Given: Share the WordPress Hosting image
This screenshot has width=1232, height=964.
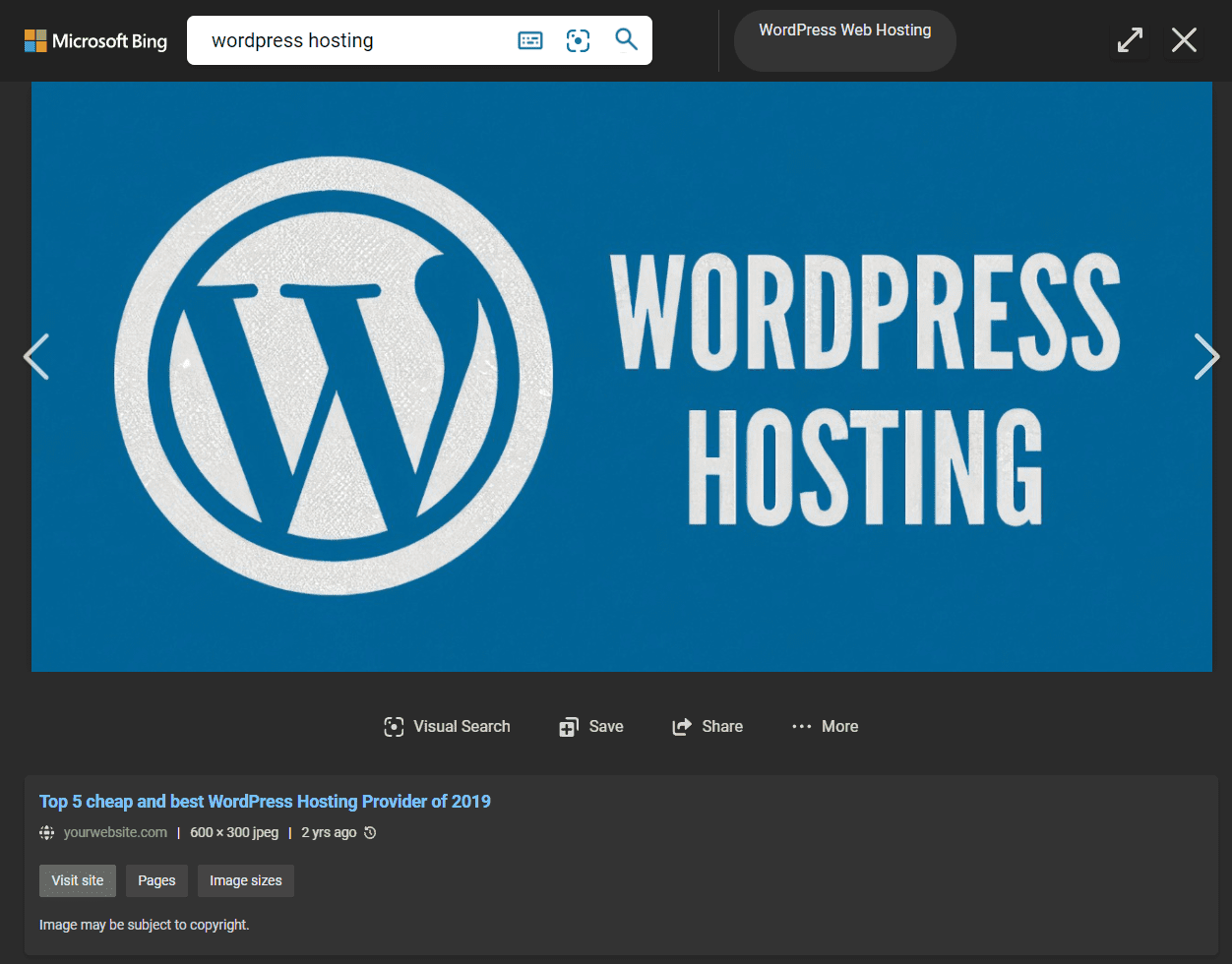Looking at the screenshot, I should 708,727.
